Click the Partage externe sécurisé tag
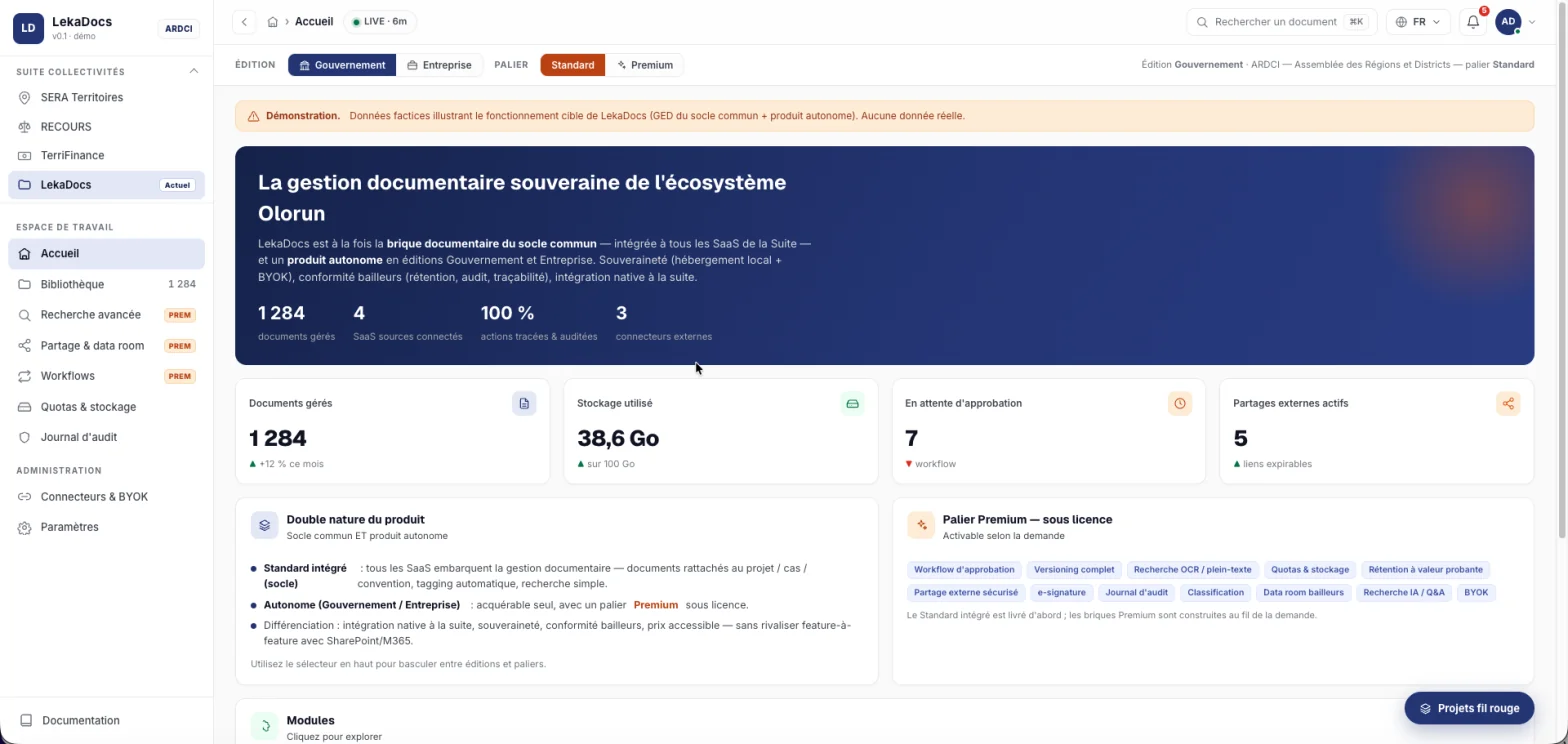The width and height of the screenshot is (1568, 744). pos(966,593)
